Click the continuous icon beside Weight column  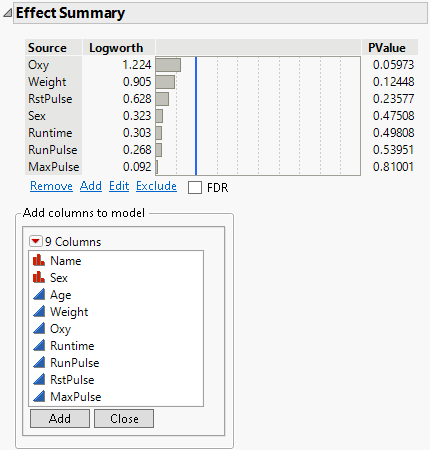(39, 311)
